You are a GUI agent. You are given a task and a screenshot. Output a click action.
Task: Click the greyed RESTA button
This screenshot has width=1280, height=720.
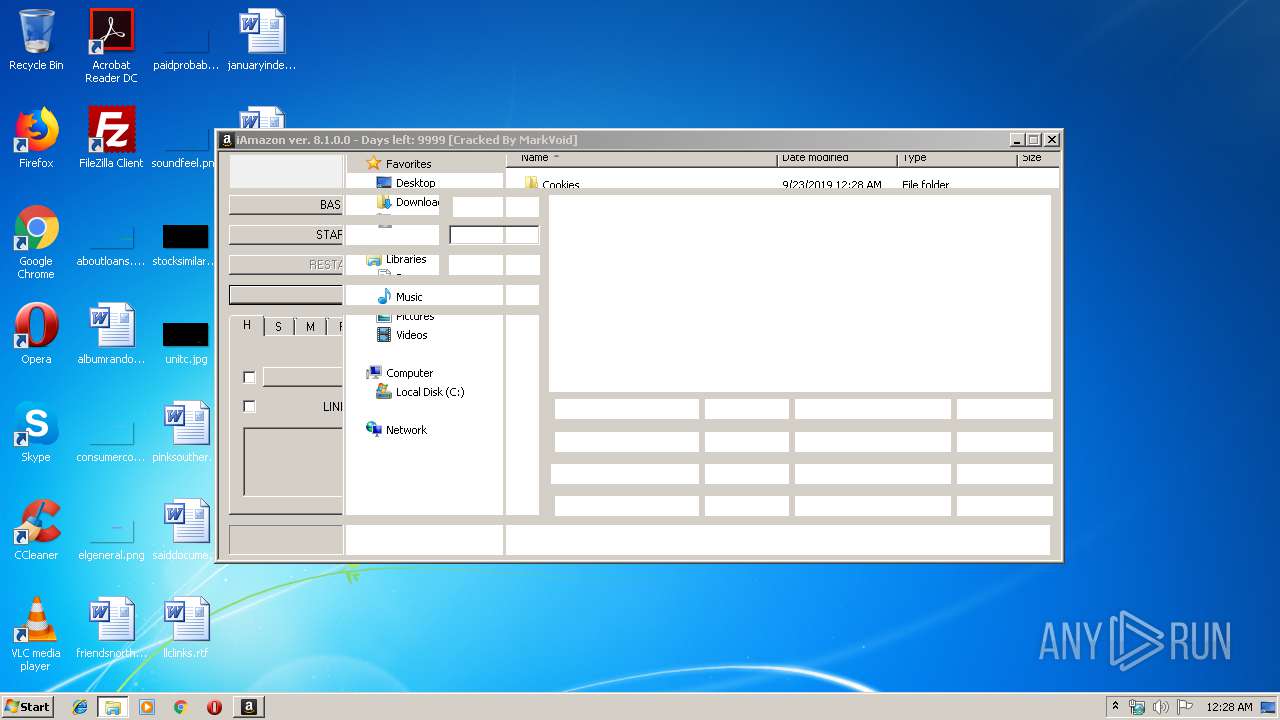[x=286, y=265]
